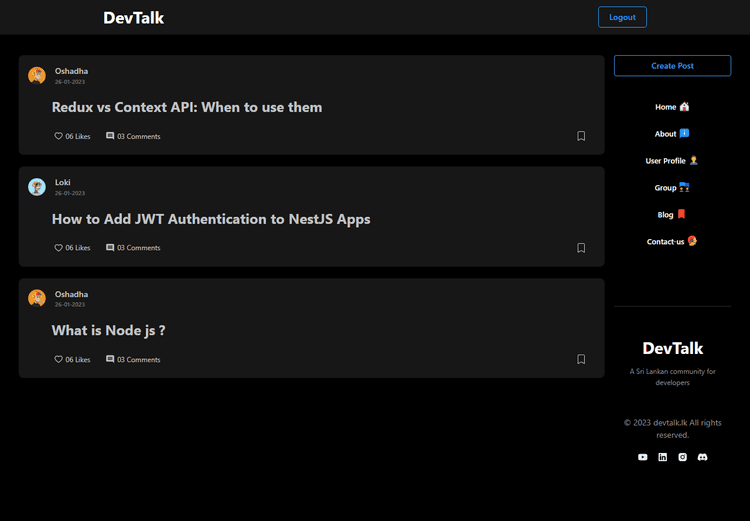Click the Create Post button

click(673, 66)
